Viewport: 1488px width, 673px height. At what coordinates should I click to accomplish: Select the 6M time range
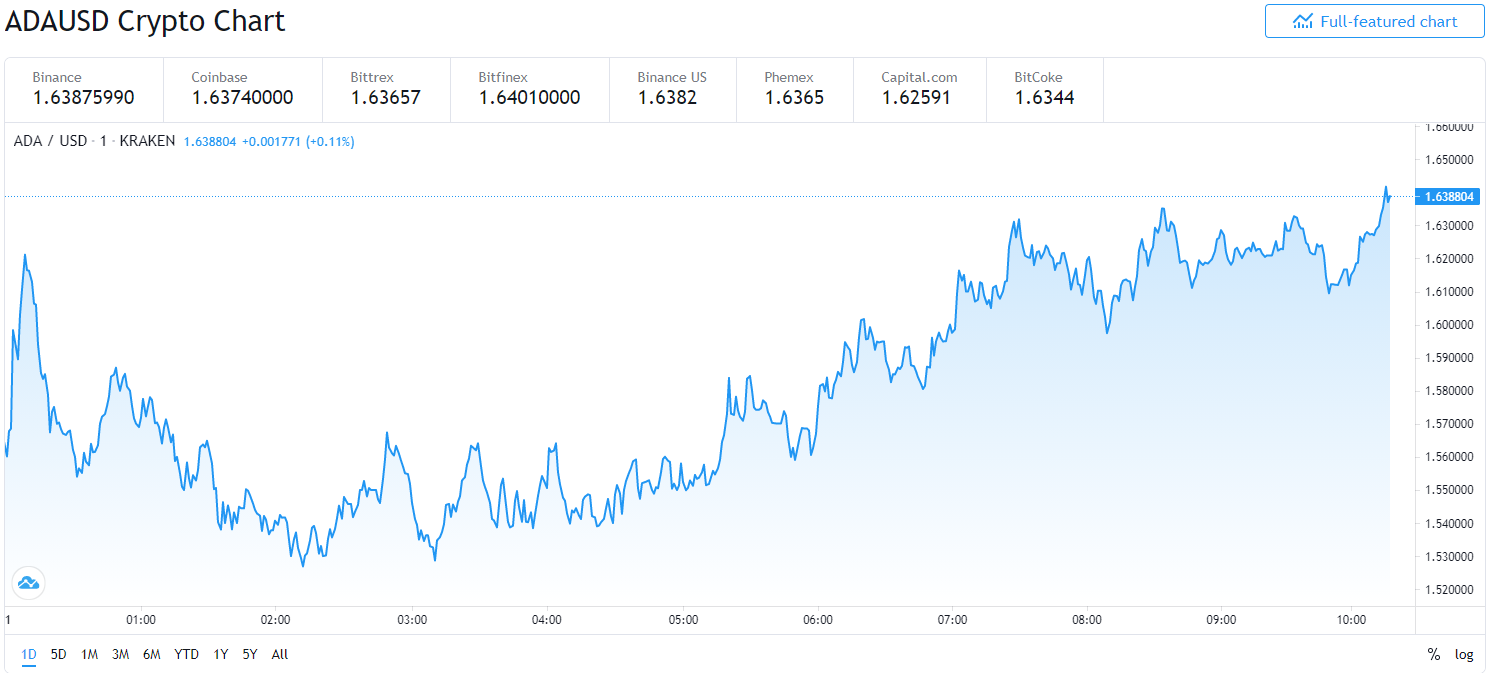click(x=151, y=654)
